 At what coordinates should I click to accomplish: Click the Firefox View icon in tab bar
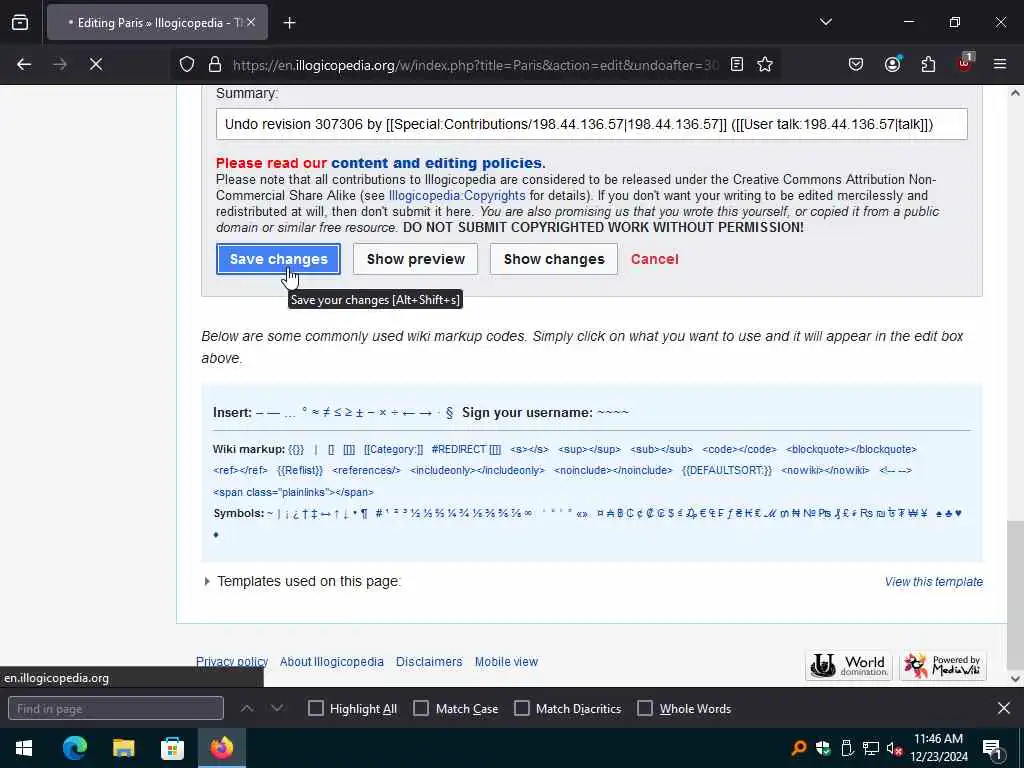point(20,23)
